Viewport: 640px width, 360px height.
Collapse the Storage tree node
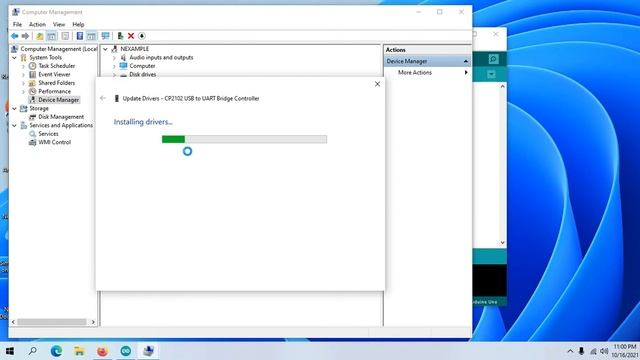click(15, 109)
